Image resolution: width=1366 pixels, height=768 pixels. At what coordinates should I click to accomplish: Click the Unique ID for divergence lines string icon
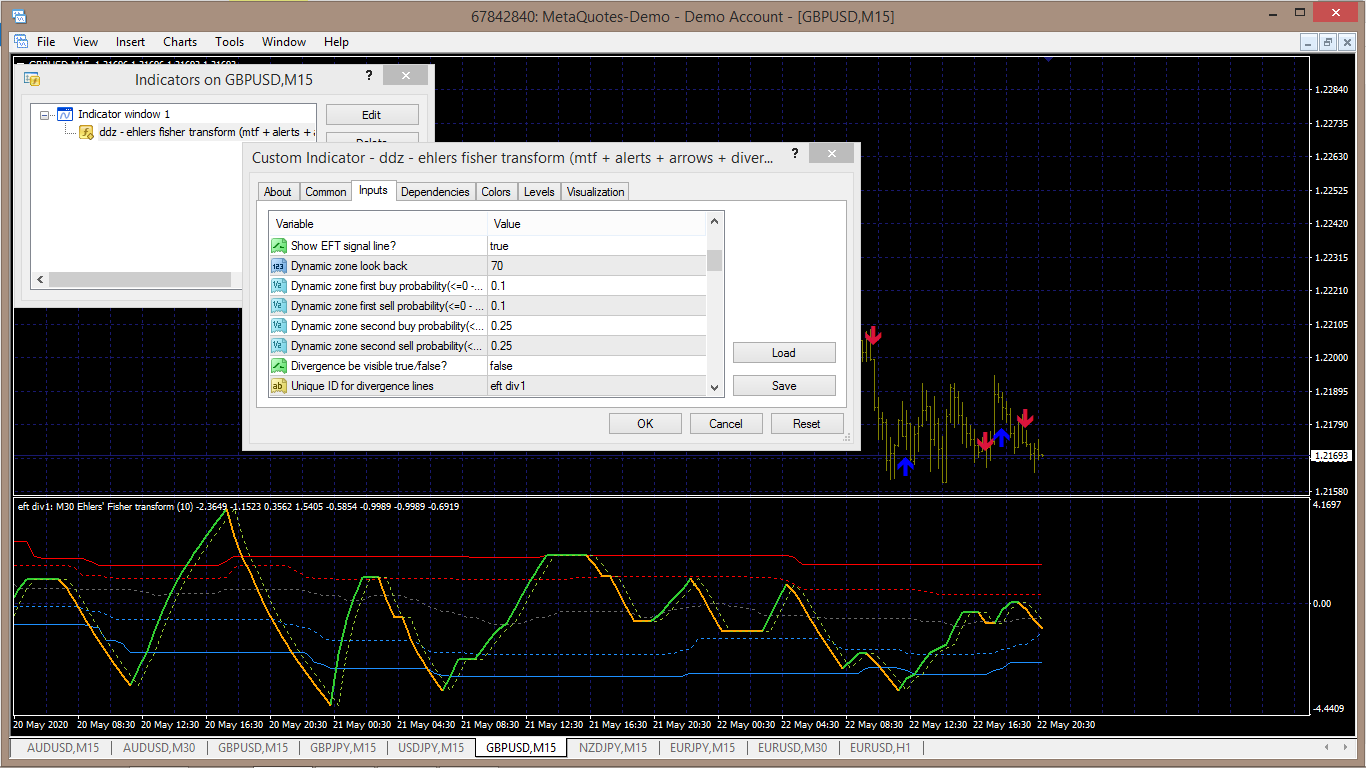279,386
